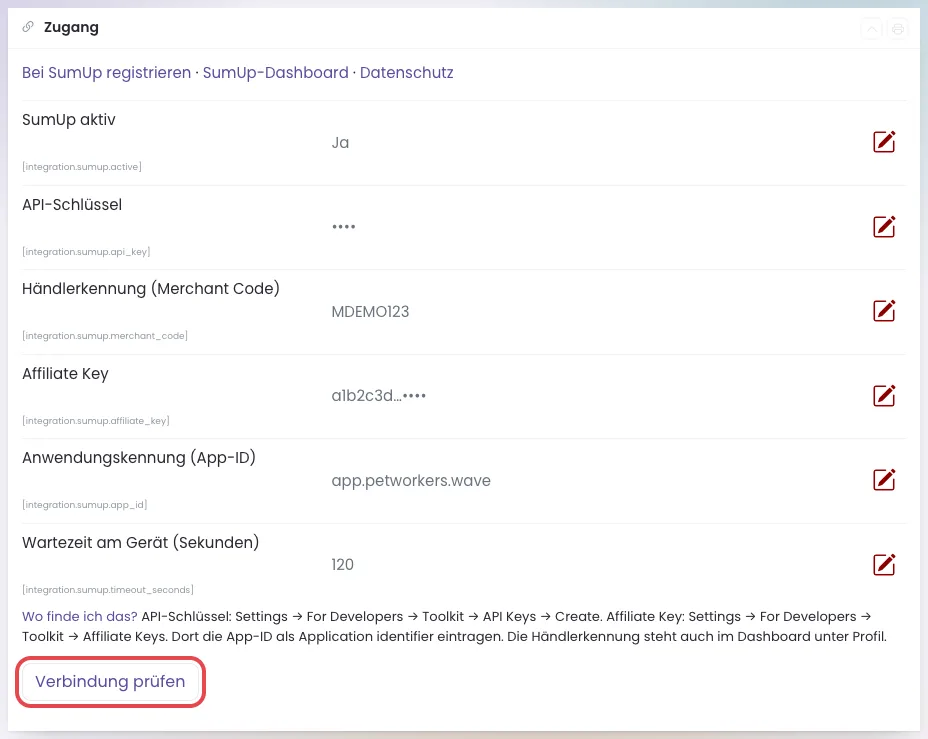
Task: Open the Datenschutz link
Action: pos(407,72)
